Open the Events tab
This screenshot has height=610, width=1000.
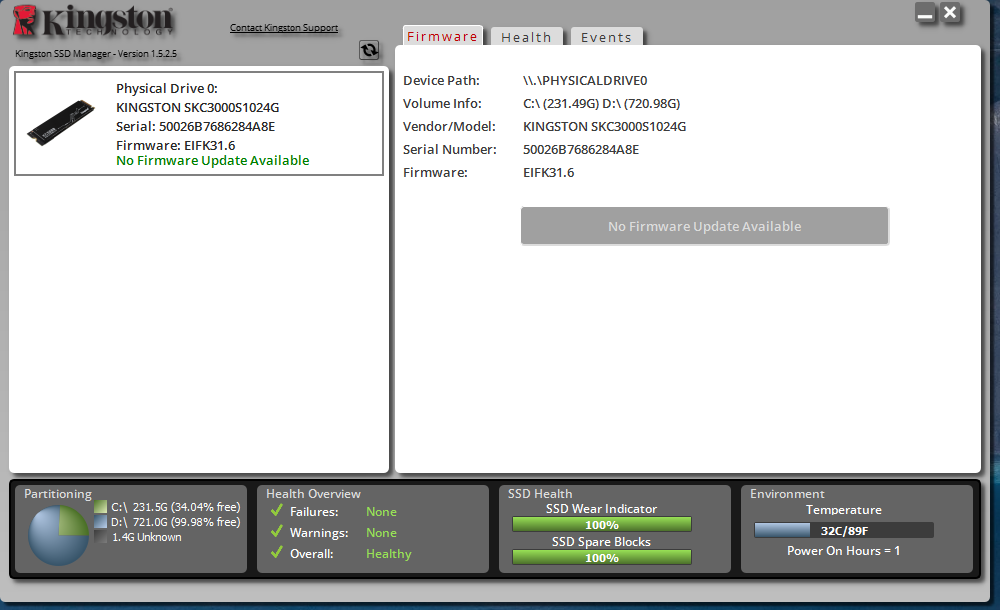click(x=606, y=37)
